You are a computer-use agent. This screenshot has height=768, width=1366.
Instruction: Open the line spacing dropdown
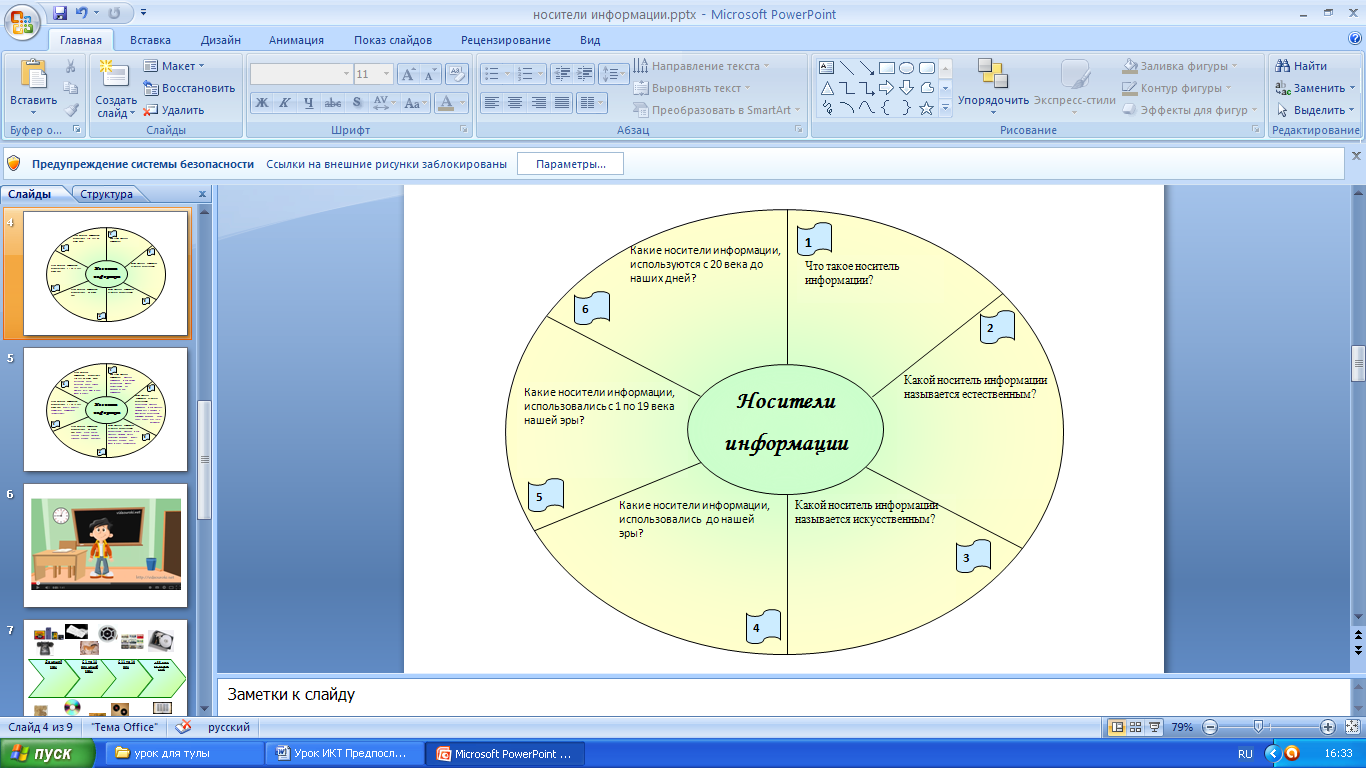614,74
